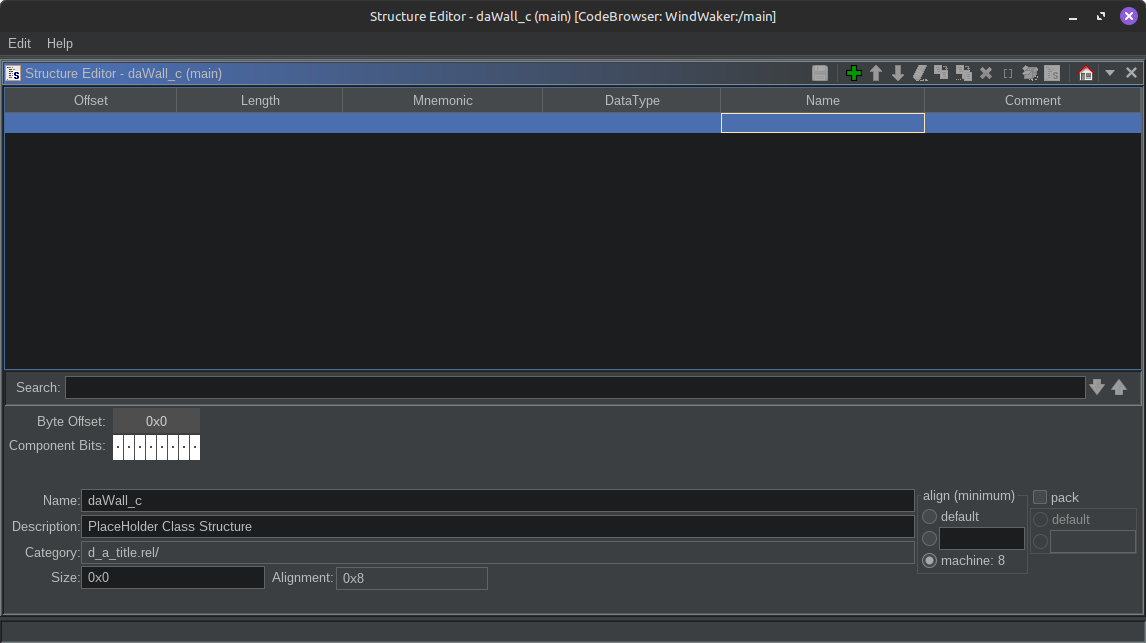Enable the pack checkbox
1146x643 pixels.
(x=1040, y=497)
